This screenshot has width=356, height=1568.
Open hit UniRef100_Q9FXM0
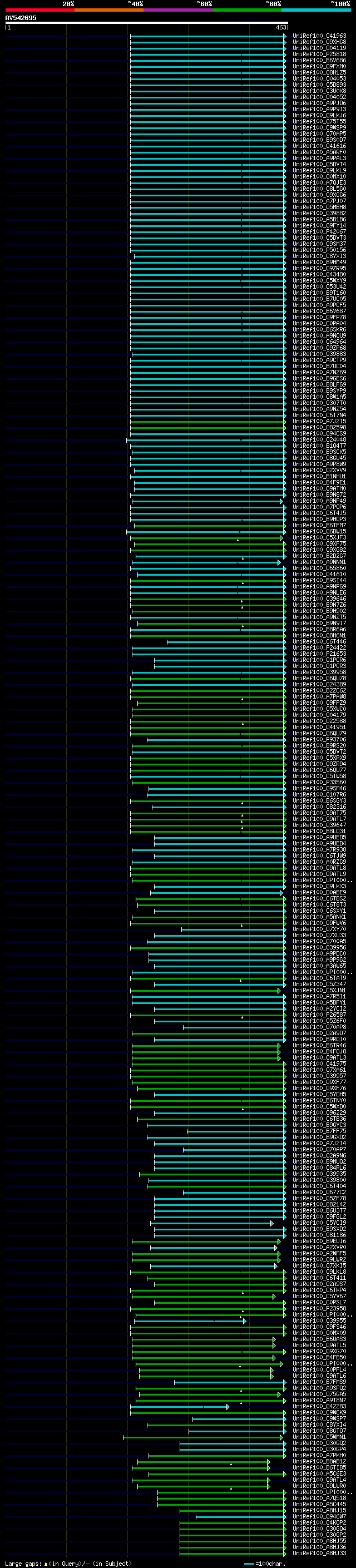[x=319, y=66]
